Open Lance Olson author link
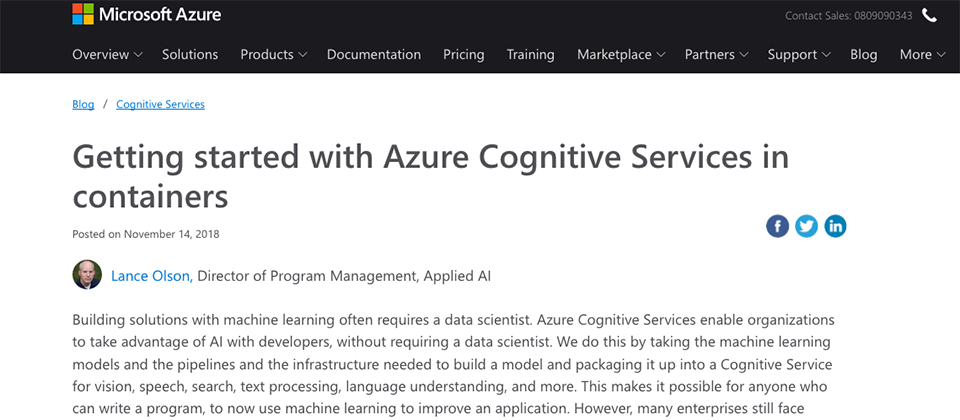Image resolution: width=960 pixels, height=420 pixels. pyautogui.click(x=152, y=276)
